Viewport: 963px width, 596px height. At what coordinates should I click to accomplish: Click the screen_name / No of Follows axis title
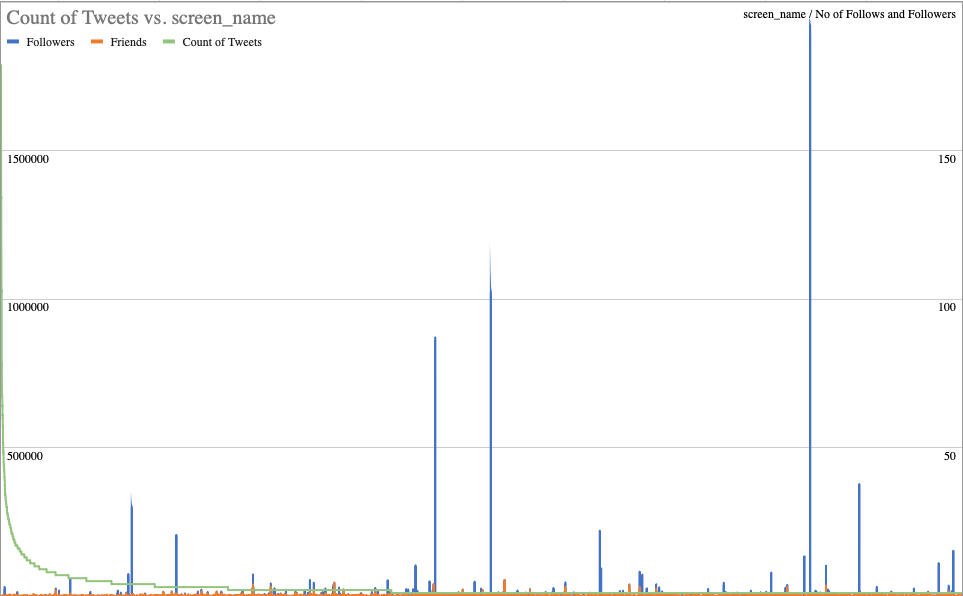(849, 14)
